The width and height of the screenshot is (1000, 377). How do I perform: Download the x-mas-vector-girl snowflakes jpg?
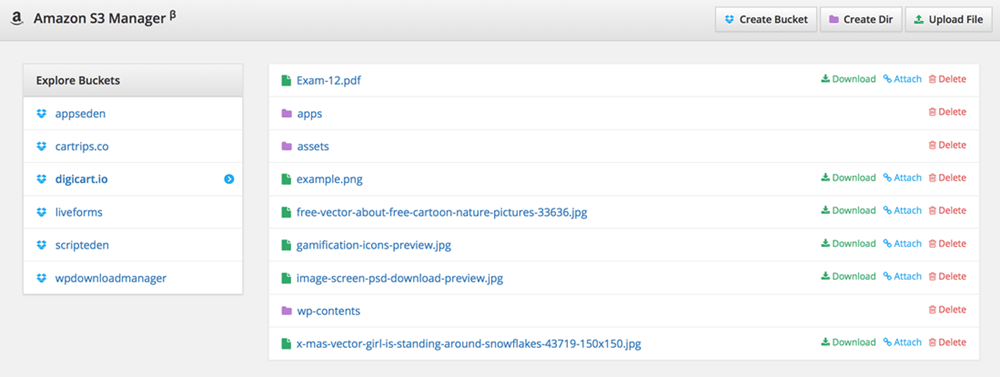tap(848, 343)
